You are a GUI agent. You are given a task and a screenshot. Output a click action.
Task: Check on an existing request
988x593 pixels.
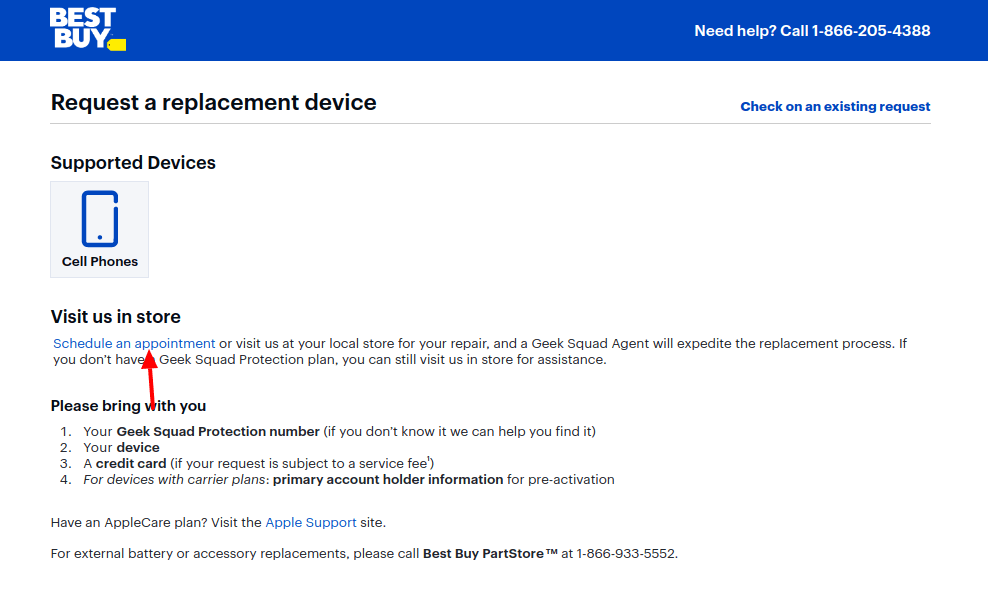(834, 106)
